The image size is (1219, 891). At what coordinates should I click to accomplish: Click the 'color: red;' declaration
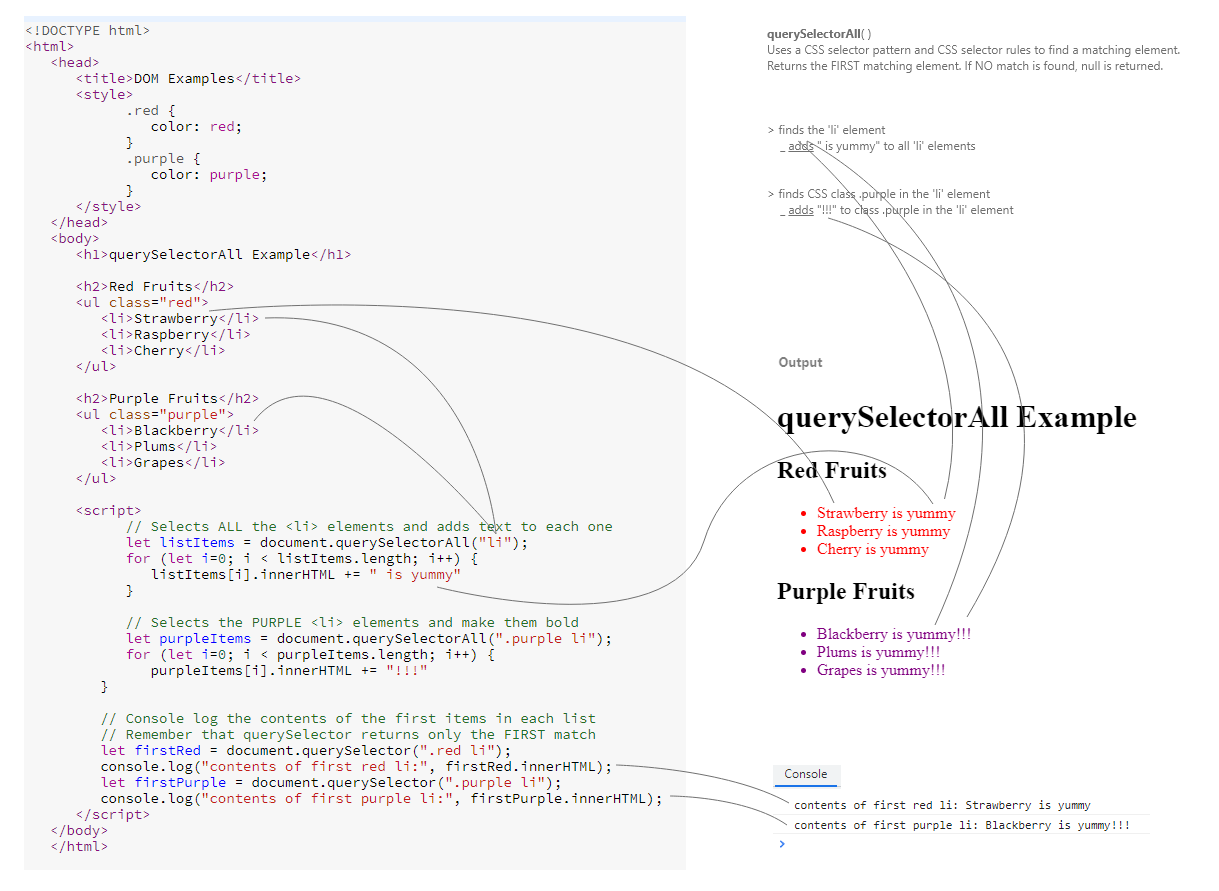(x=197, y=126)
